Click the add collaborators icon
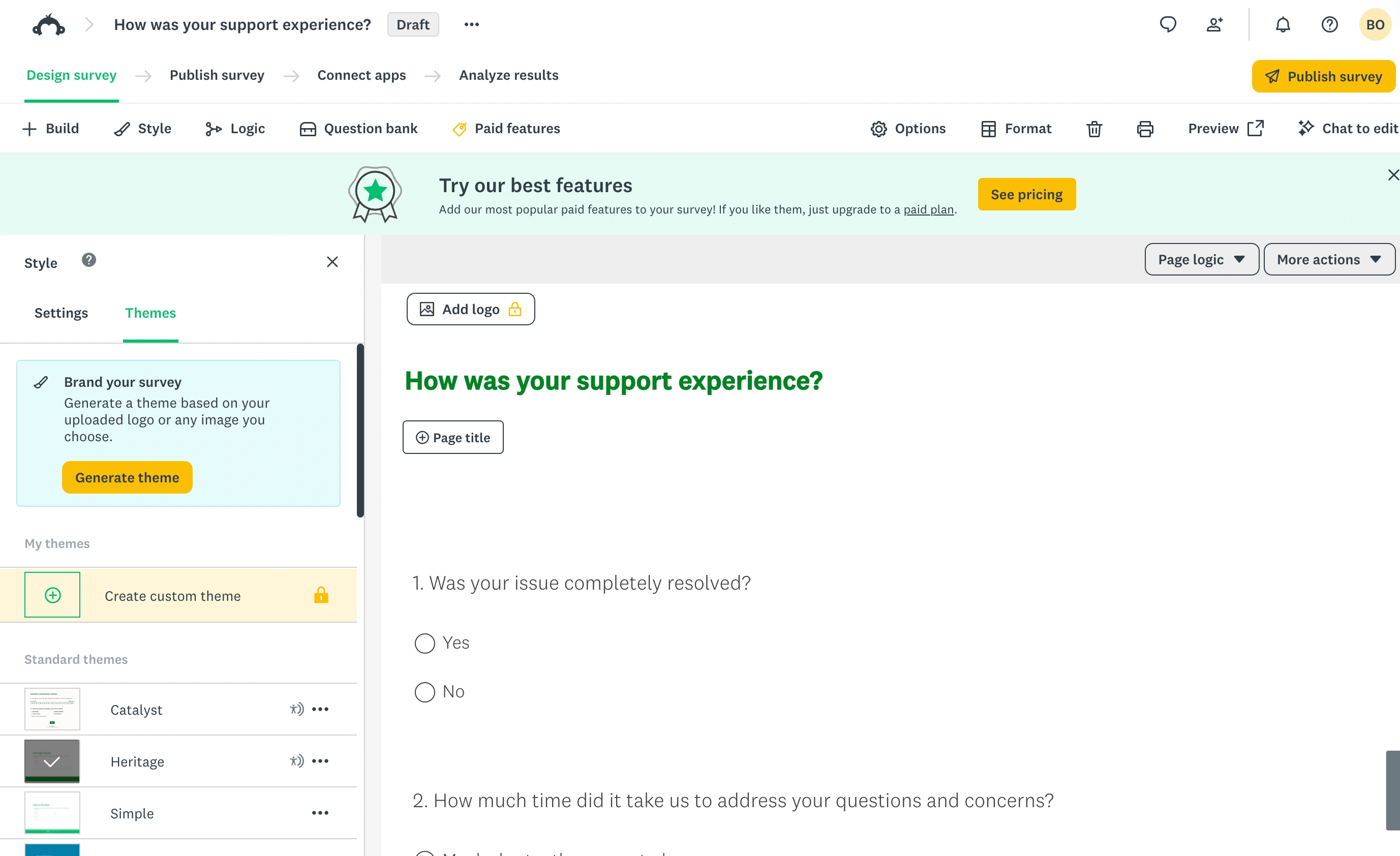 pyautogui.click(x=1214, y=24)
